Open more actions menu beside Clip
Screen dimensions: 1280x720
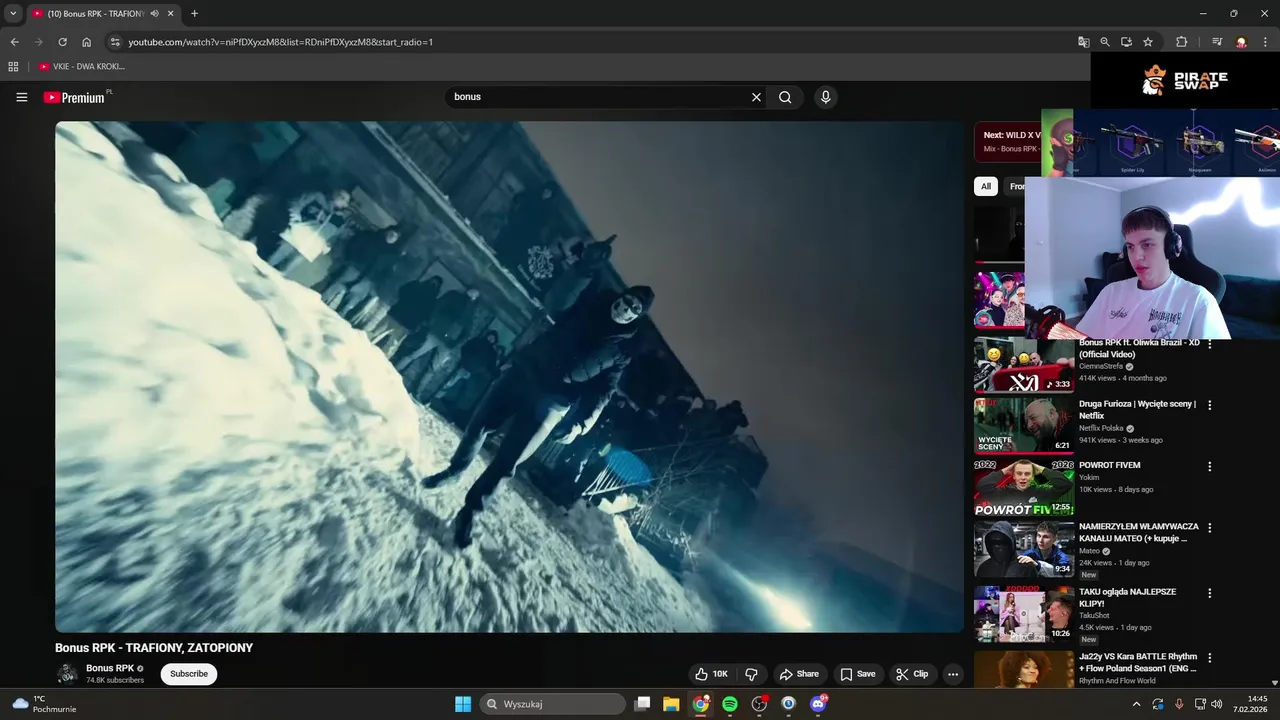click(953, 674)
